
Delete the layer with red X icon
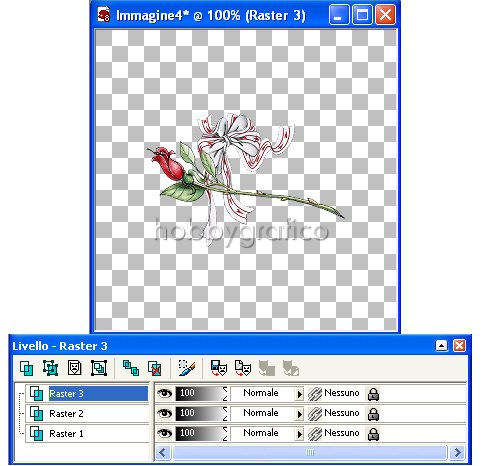point(155,368)
